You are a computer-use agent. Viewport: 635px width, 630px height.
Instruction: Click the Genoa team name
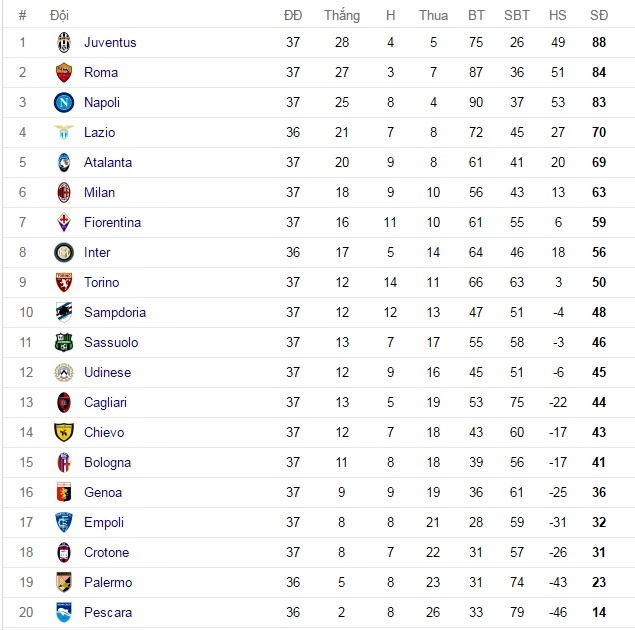coord(103,493)
